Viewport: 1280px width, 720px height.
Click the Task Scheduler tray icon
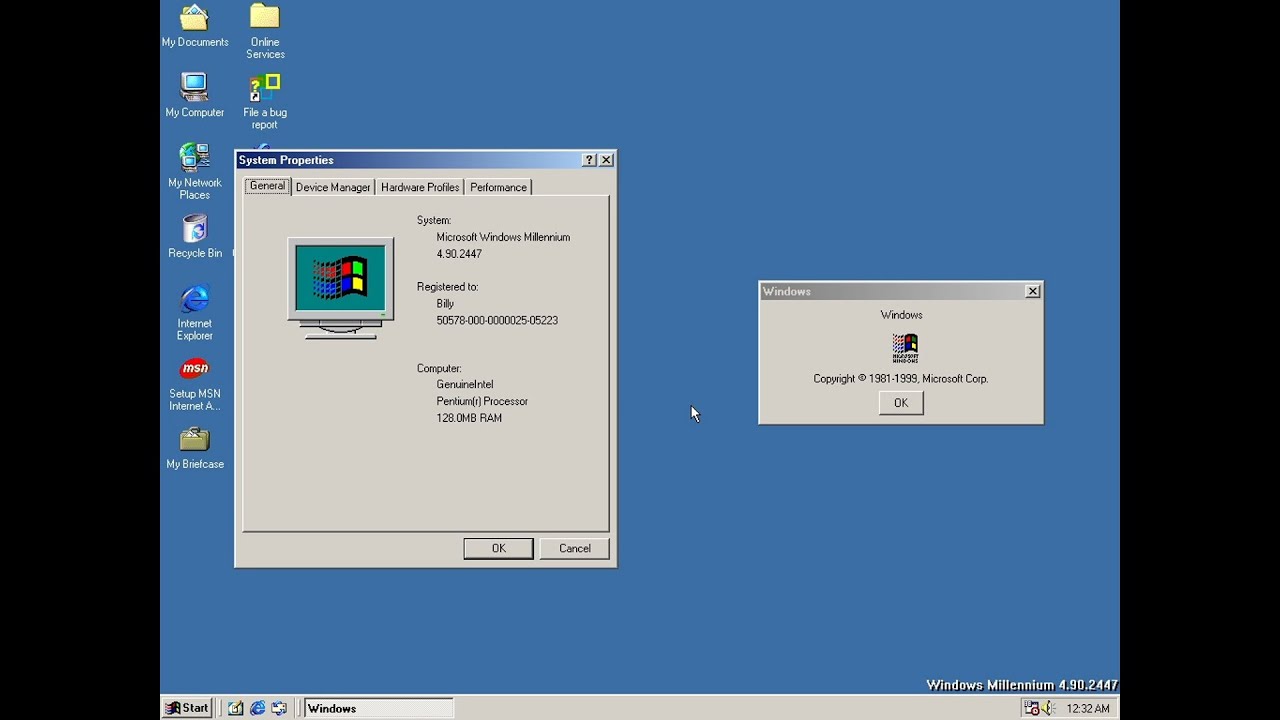(x=1031, y=708)
